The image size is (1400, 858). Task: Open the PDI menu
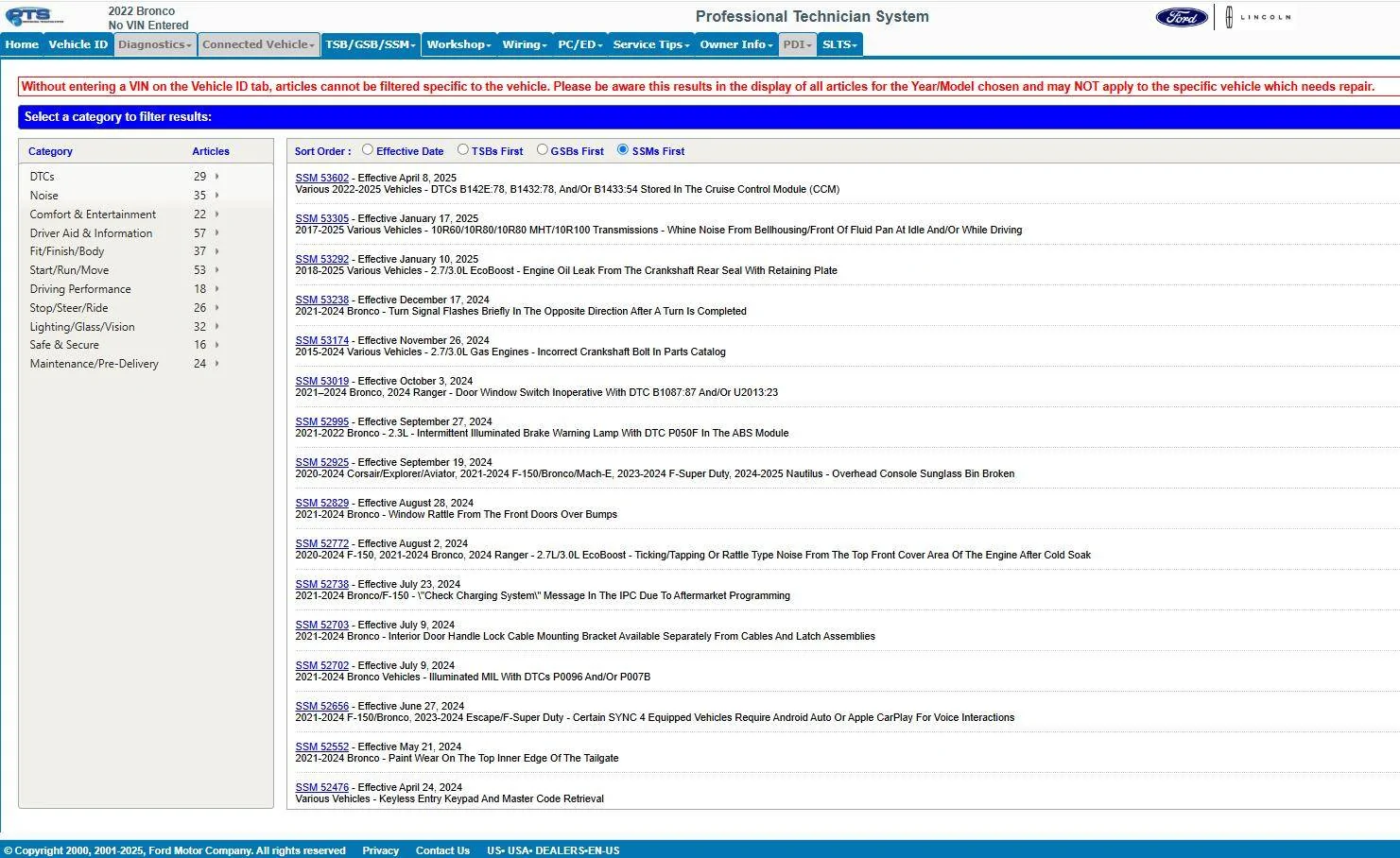(798, 44)
